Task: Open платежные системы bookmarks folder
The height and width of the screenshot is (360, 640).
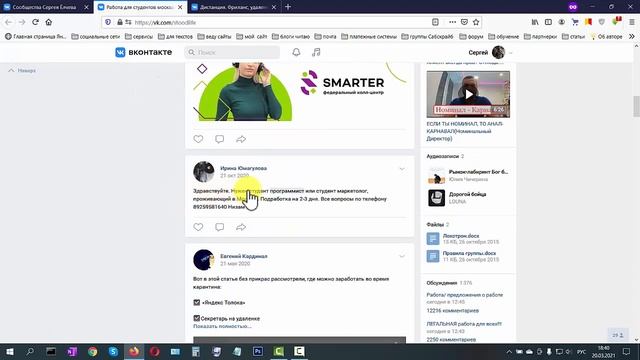Action: click(369, 36)
